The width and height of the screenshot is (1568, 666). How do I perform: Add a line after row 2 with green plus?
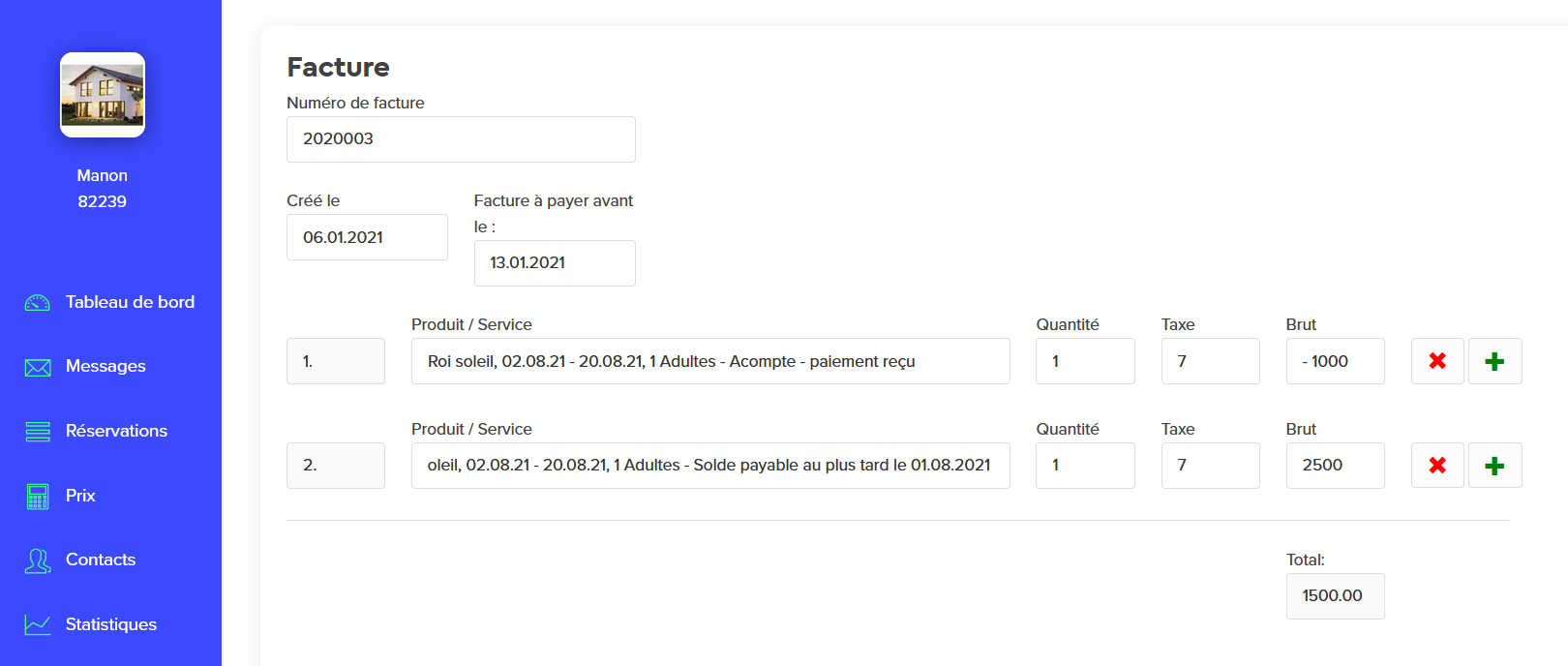(x=1494, y=466)
